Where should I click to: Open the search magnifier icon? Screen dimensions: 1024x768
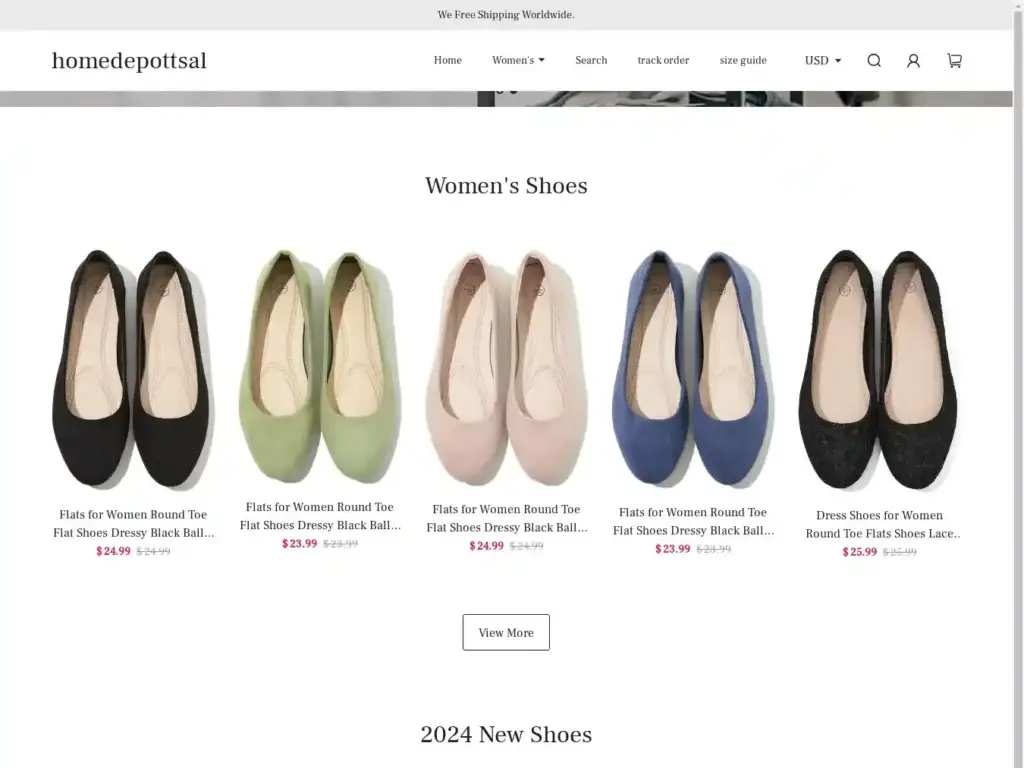point(874,61)
